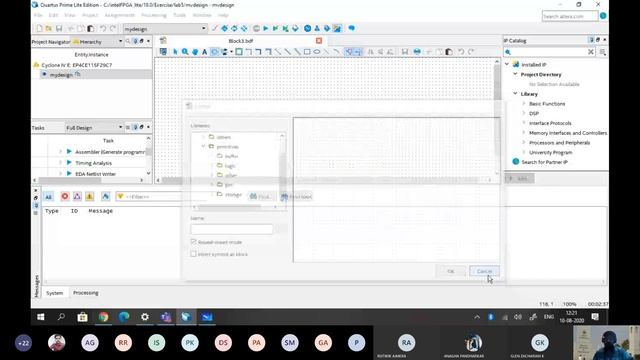The height and width of the screenshot is (360, 640).
Task: Open the Programmer icon in main toolbar
Action: [x=327, y=29]
